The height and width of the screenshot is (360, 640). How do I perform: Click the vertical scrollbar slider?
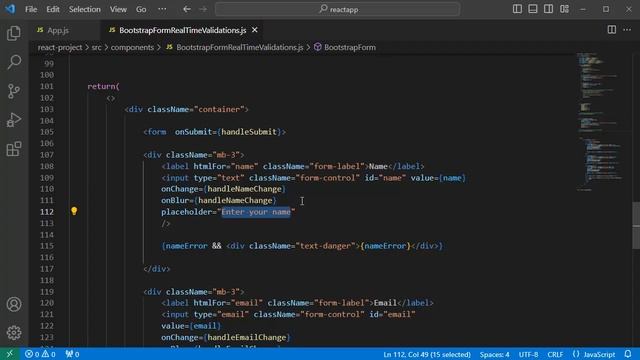(x=636, y=225)
